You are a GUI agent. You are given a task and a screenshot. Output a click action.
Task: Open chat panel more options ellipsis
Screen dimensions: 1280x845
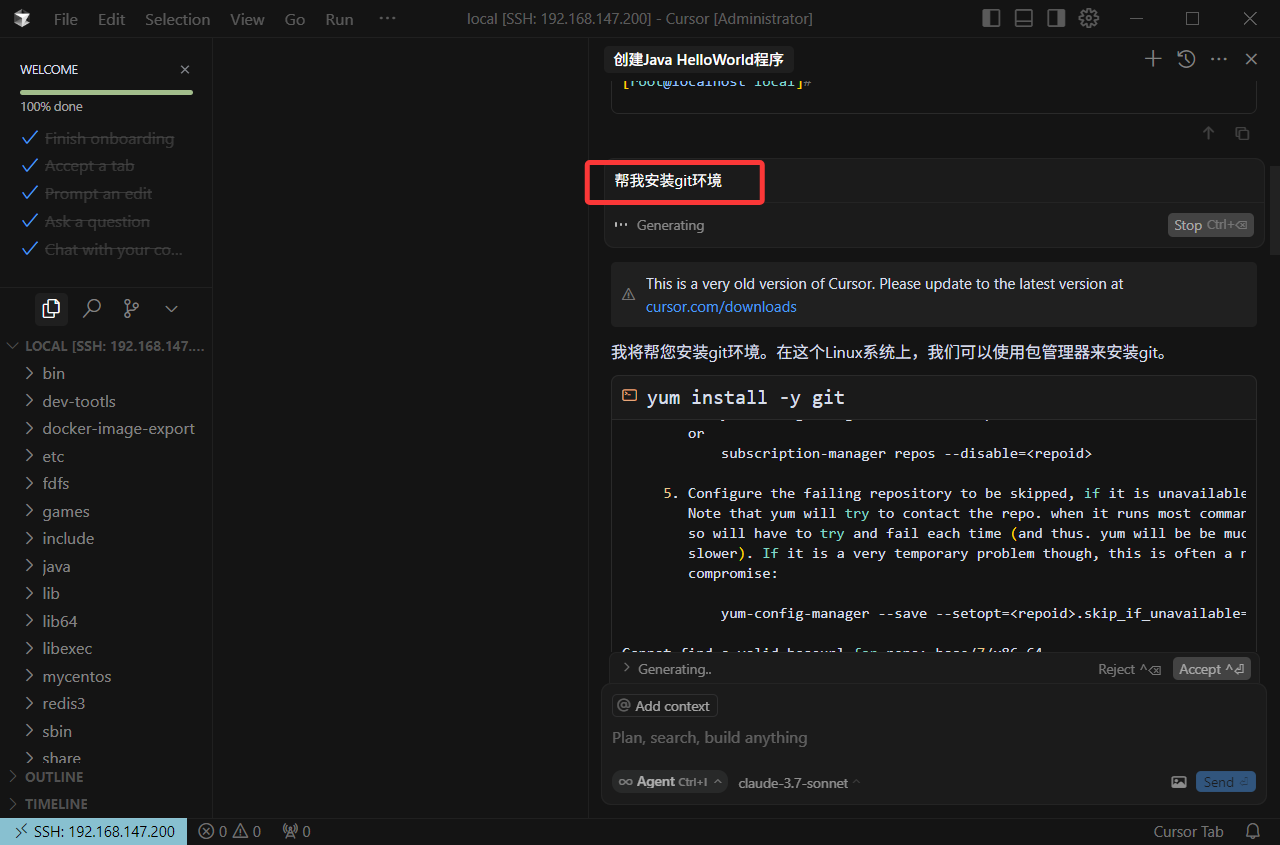(x=1219, y=59)
